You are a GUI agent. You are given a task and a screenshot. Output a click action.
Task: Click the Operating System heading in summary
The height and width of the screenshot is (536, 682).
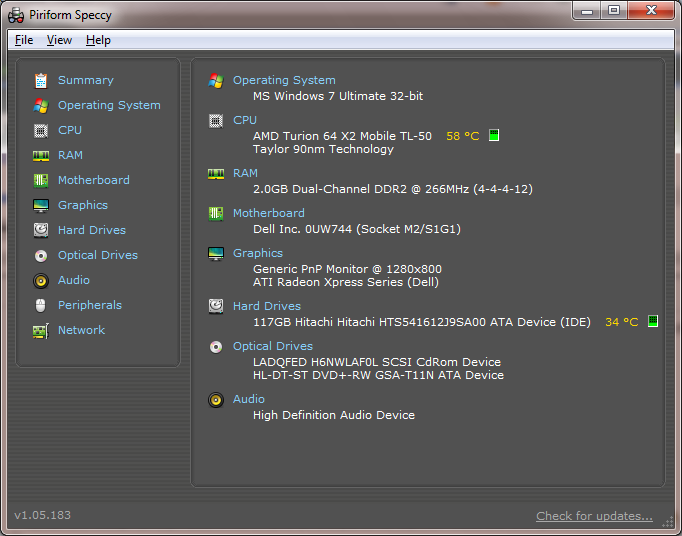(x=284, y=80)
